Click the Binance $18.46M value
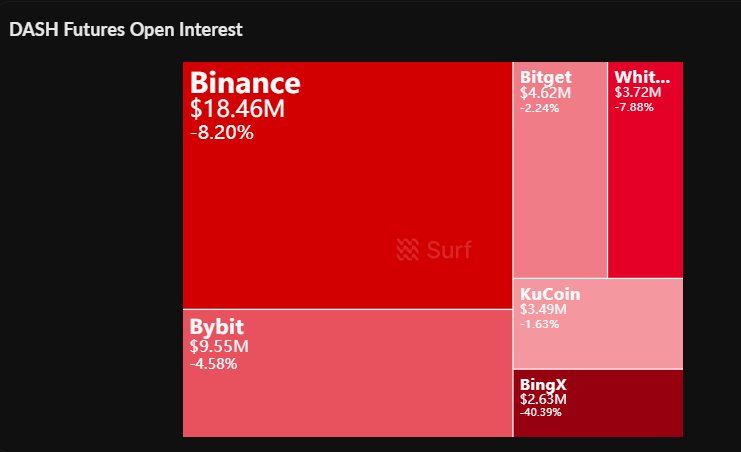741x452 pixels. (238, 109)
